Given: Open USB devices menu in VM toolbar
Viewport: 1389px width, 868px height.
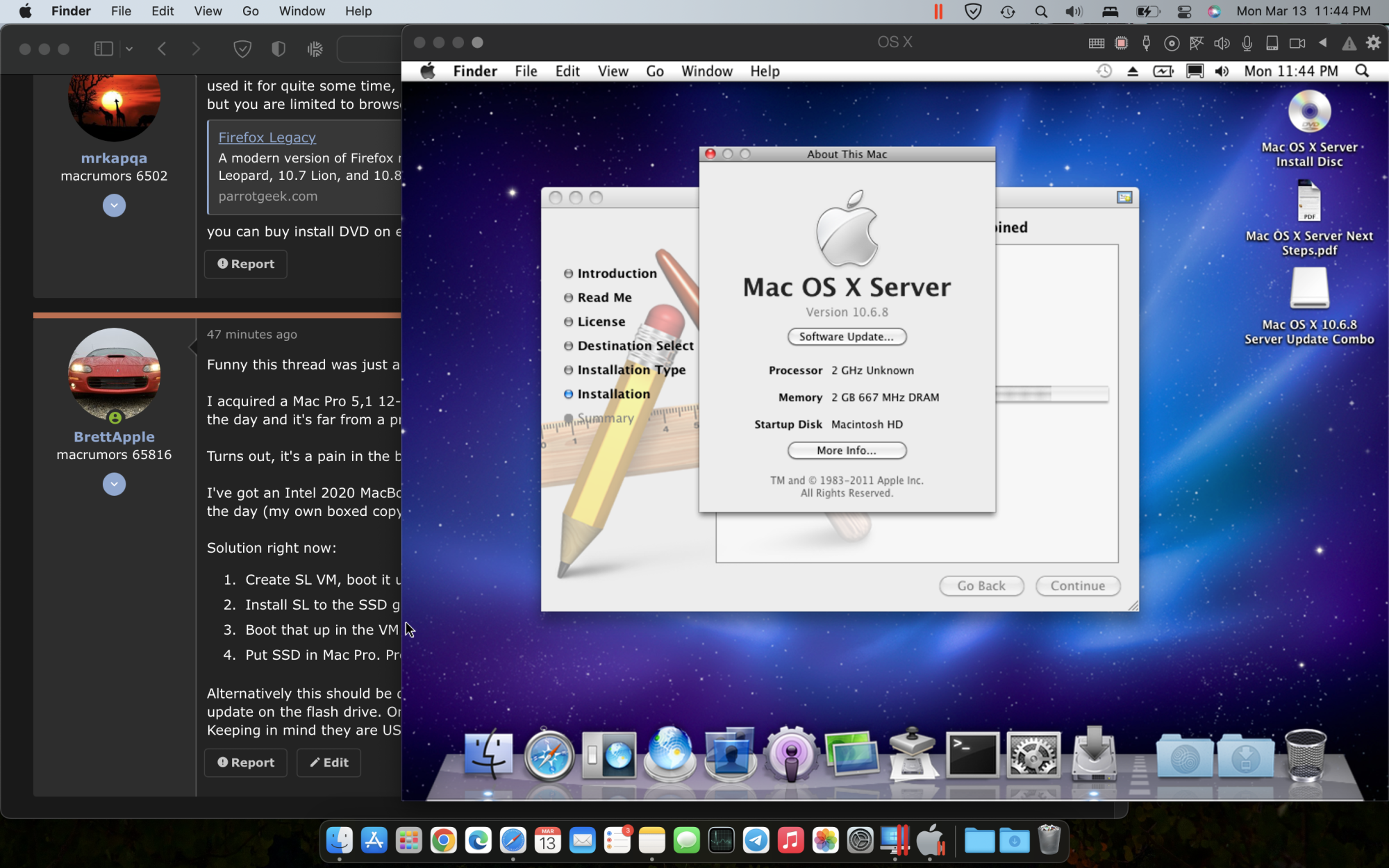Looking at the screenshot, I should (x=1147, y=43).
